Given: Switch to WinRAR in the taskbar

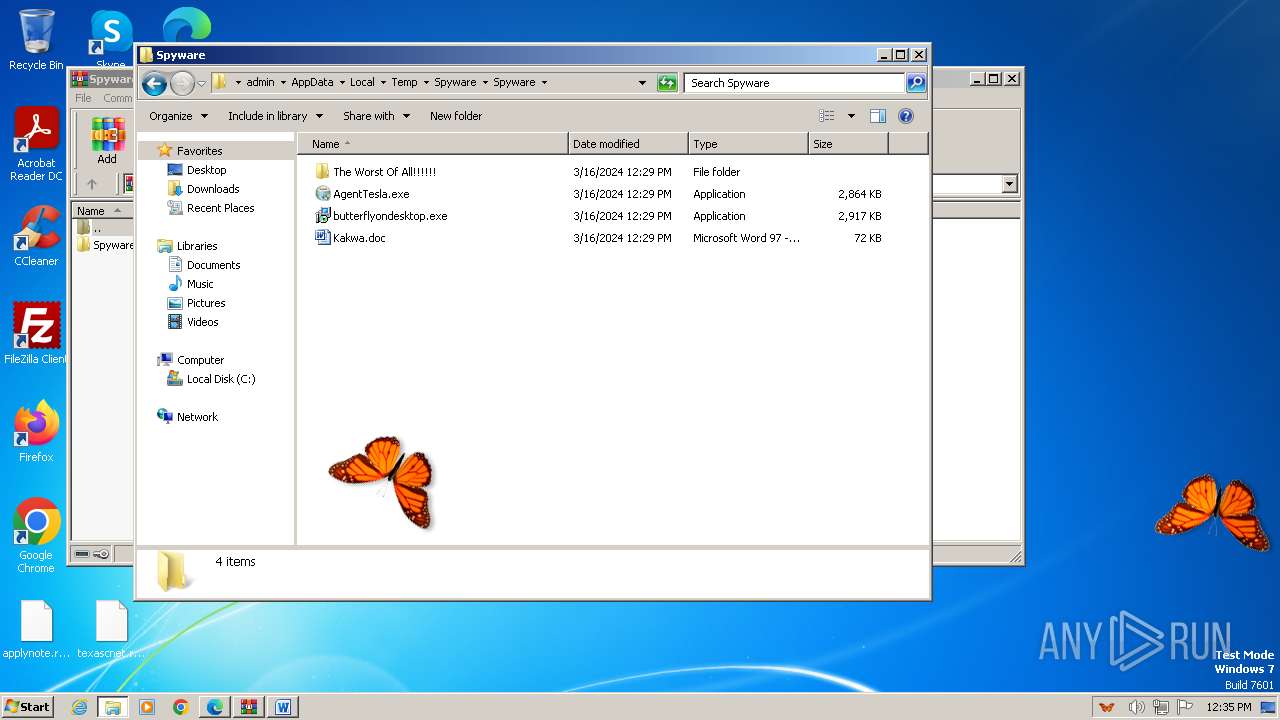Looking at the screenshot, I should coord(248,707).
